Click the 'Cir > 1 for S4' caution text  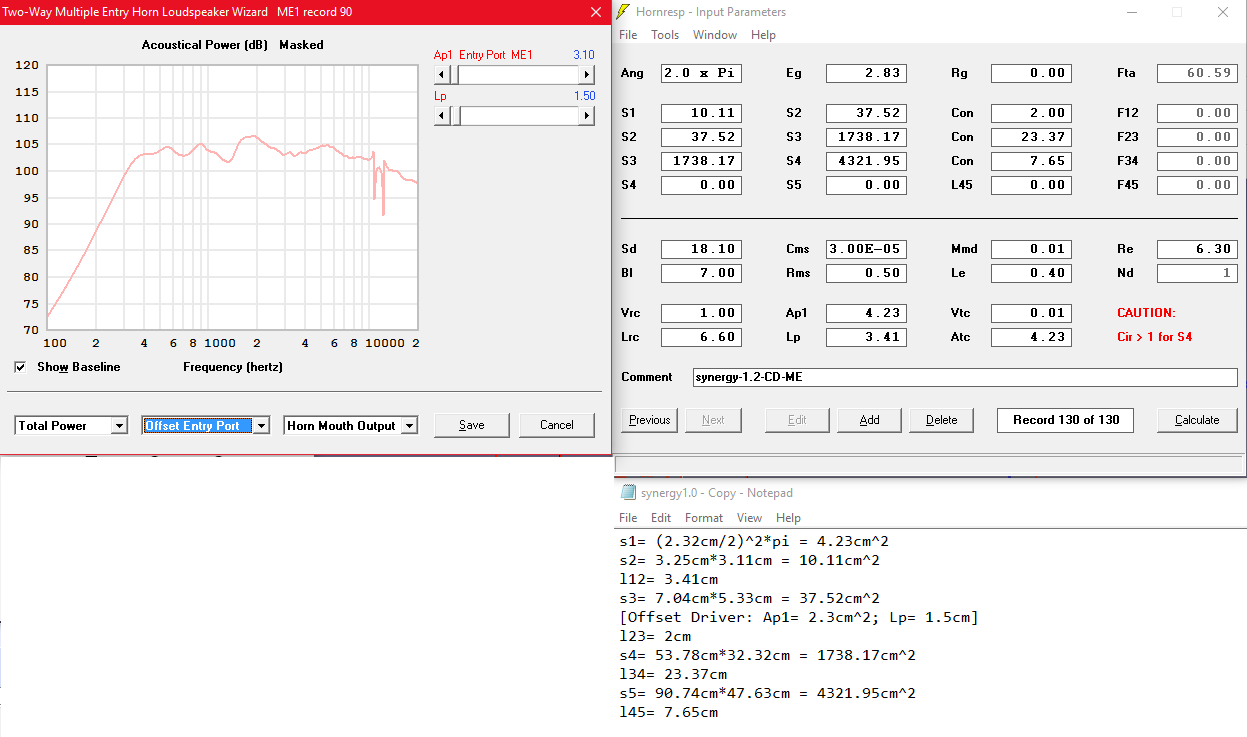(x=1154, y=337)
